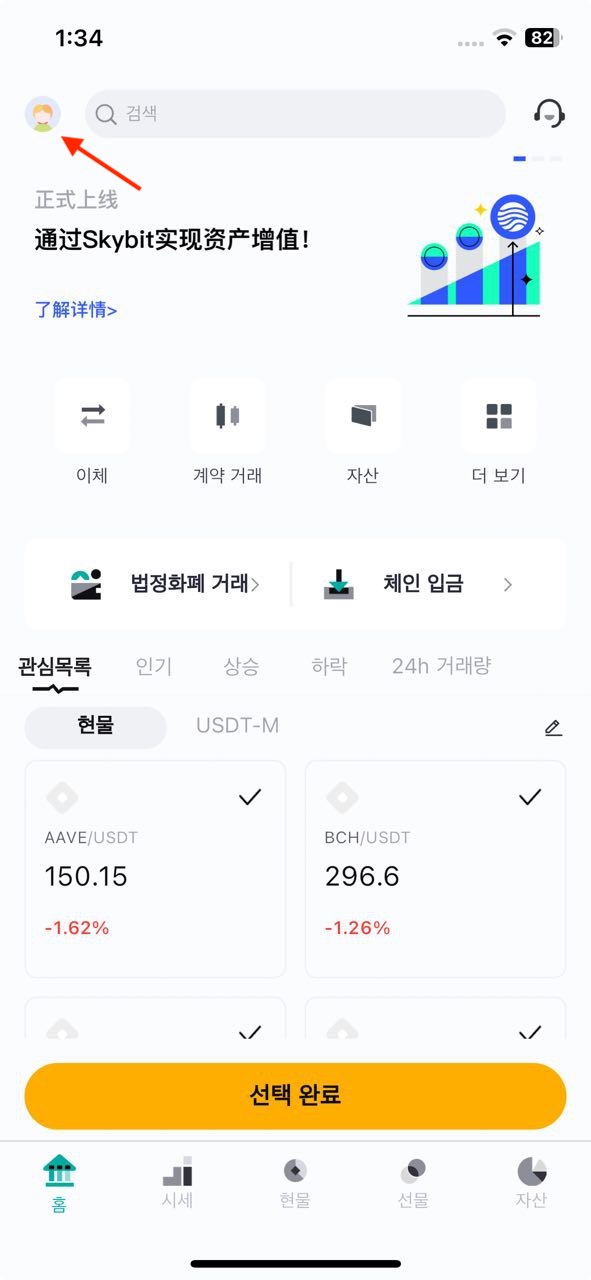Open customer support headset icon

tap(549, 113)
